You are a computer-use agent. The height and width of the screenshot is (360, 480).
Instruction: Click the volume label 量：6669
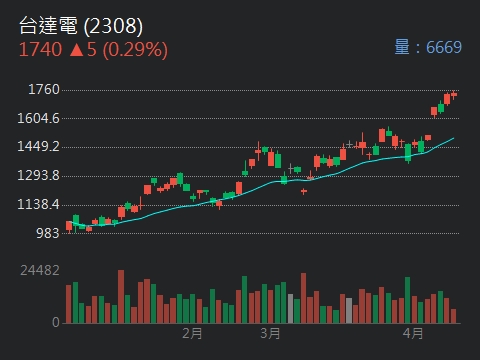[x=428, y=47]
